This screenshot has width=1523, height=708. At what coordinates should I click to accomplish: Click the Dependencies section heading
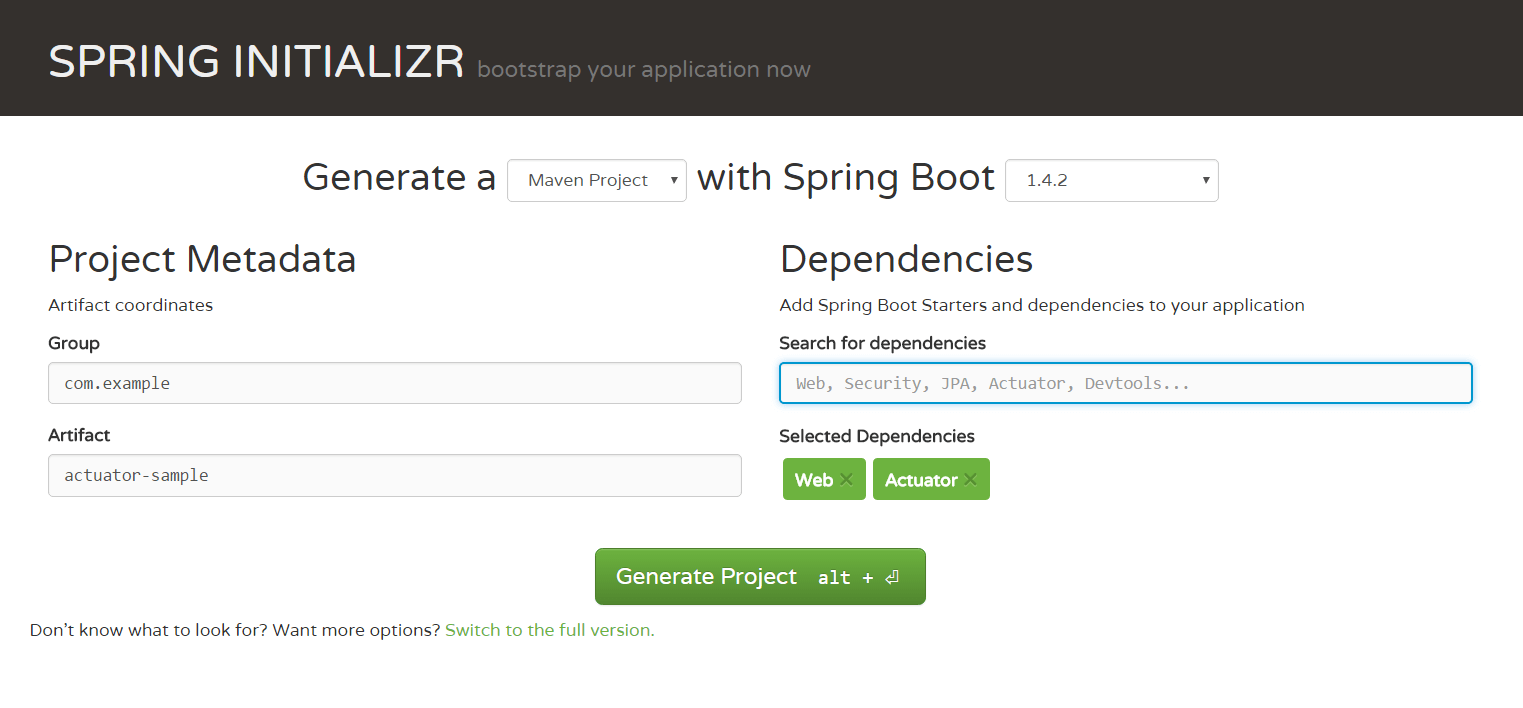[906, 259]
